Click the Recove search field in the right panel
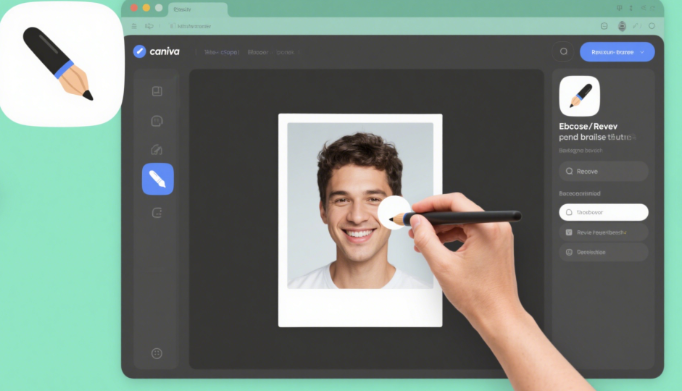This screenshot has height=391, width=682. [x=604, y=171]
